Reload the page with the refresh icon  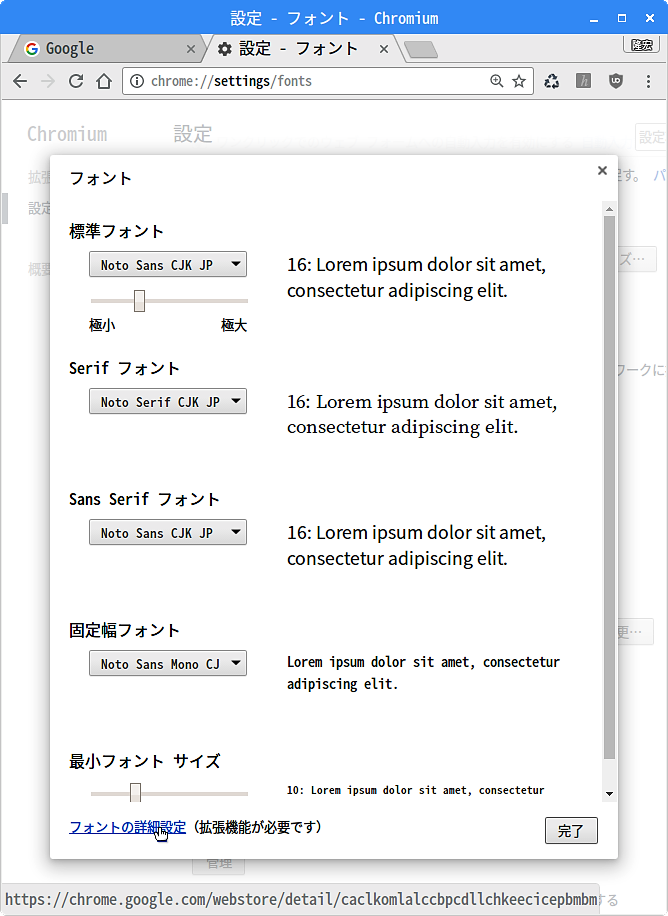tap(76, 81)
